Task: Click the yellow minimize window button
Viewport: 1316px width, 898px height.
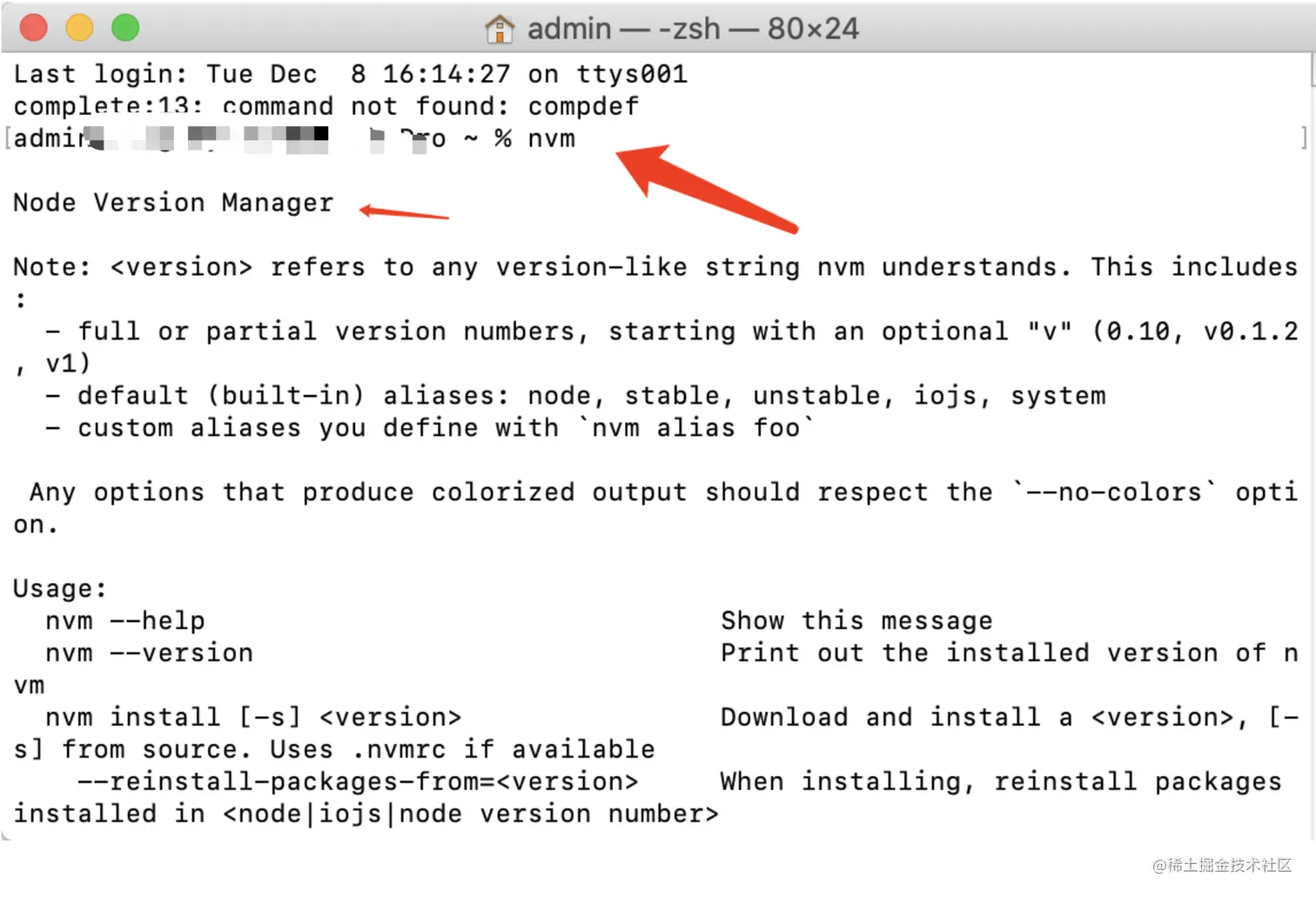Action: (80, 28)
